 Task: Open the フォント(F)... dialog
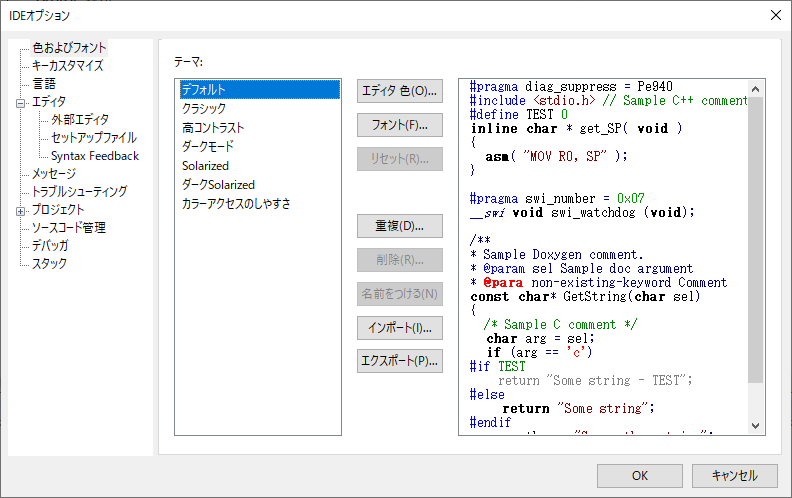[x=399, y=126]
